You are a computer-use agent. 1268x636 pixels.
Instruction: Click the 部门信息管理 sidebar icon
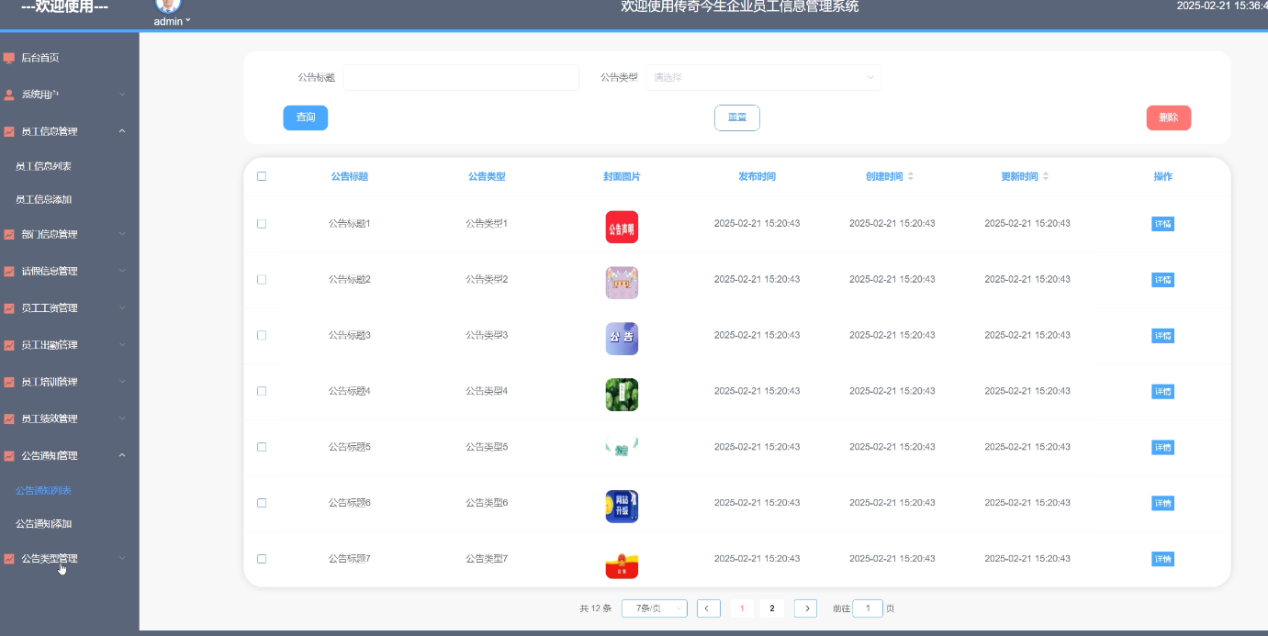pyautogui.click(x=9, y=235)
